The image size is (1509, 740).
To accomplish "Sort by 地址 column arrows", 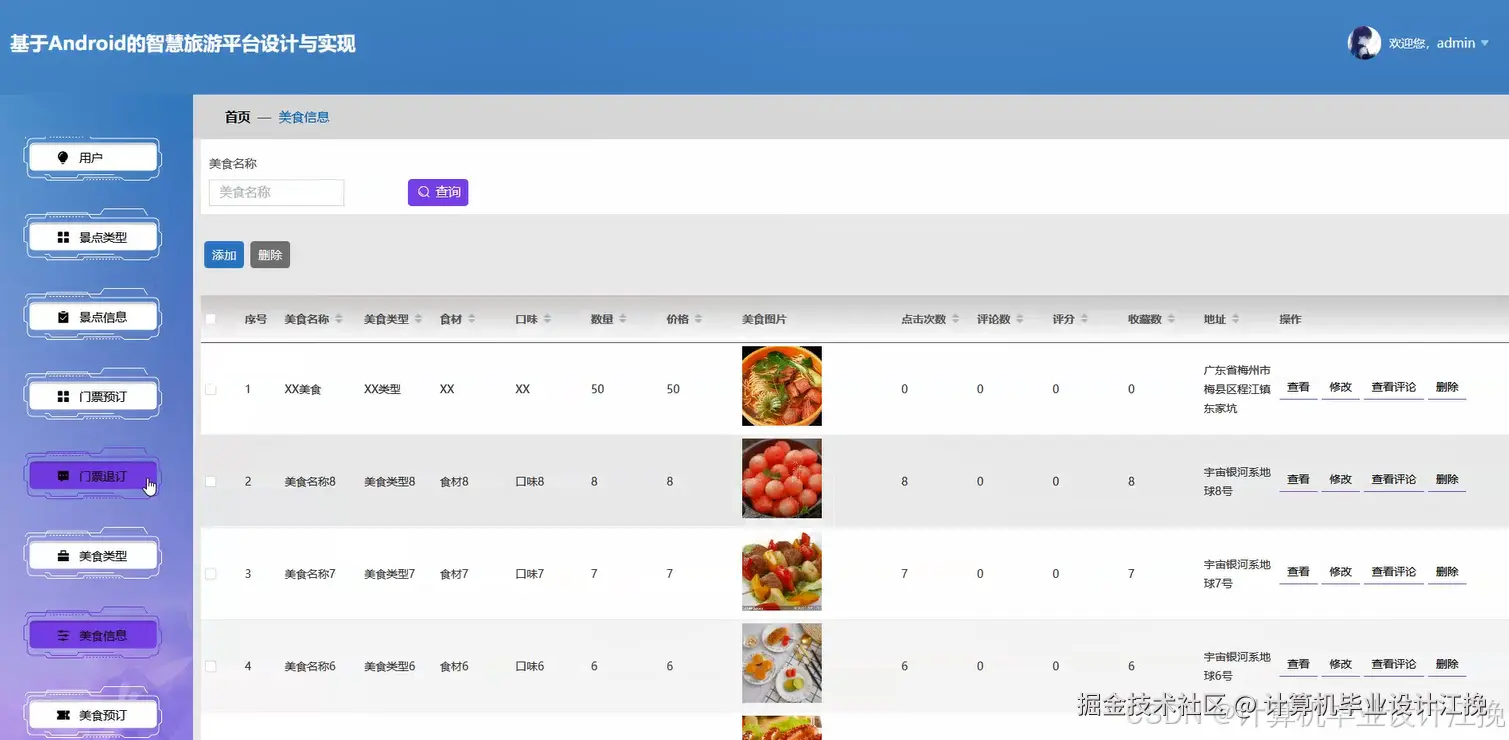I will (x=1235, y=319).
